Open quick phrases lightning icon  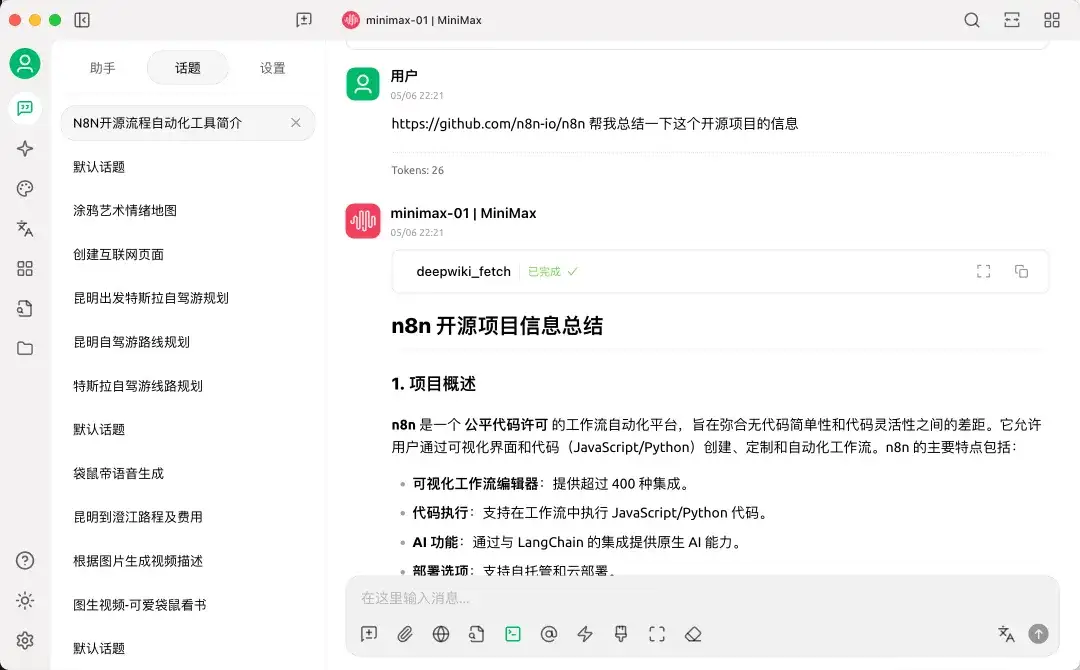click(x=585, y=634)
